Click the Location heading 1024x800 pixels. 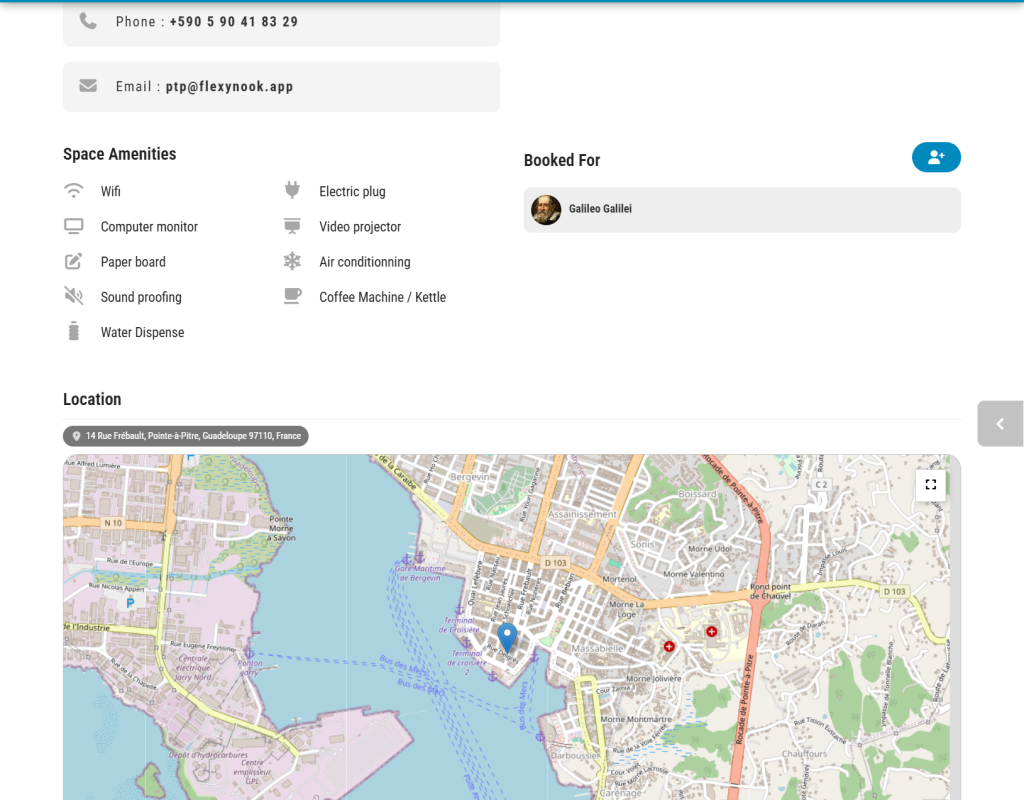click(x=92, y=400)
